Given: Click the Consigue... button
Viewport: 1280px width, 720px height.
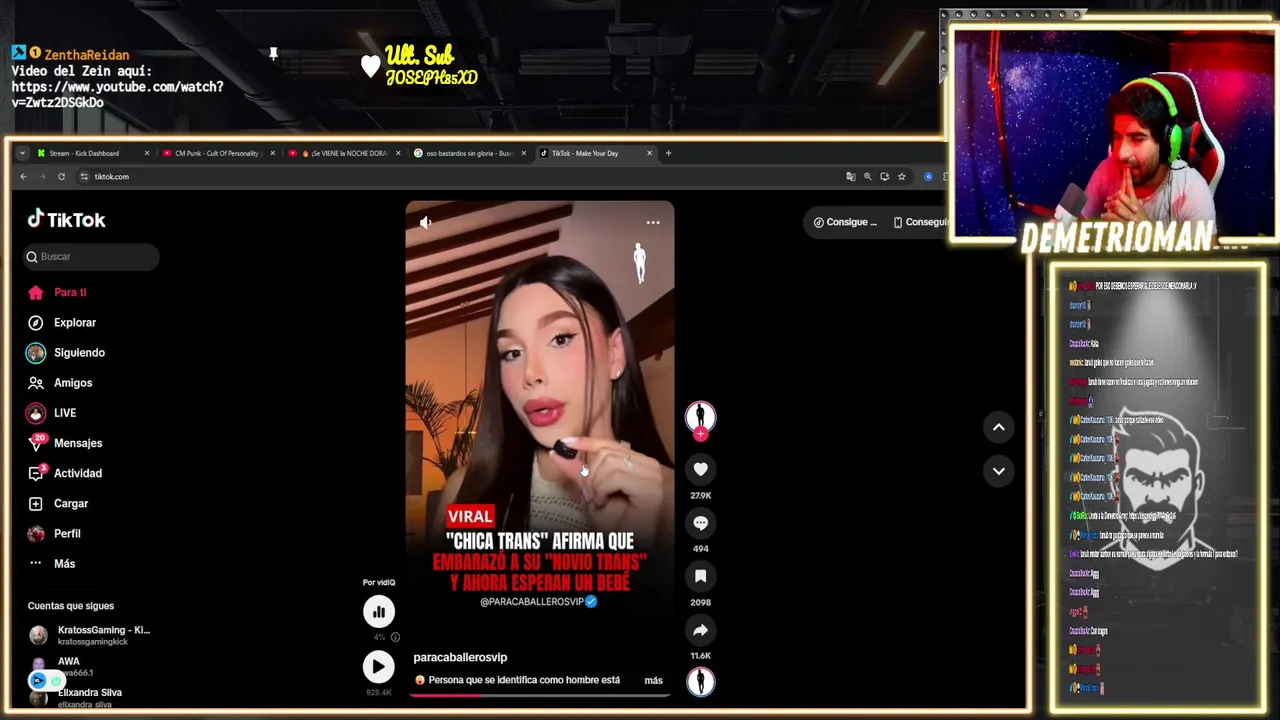Looking at the screenshot, I should tap(845, 222).
